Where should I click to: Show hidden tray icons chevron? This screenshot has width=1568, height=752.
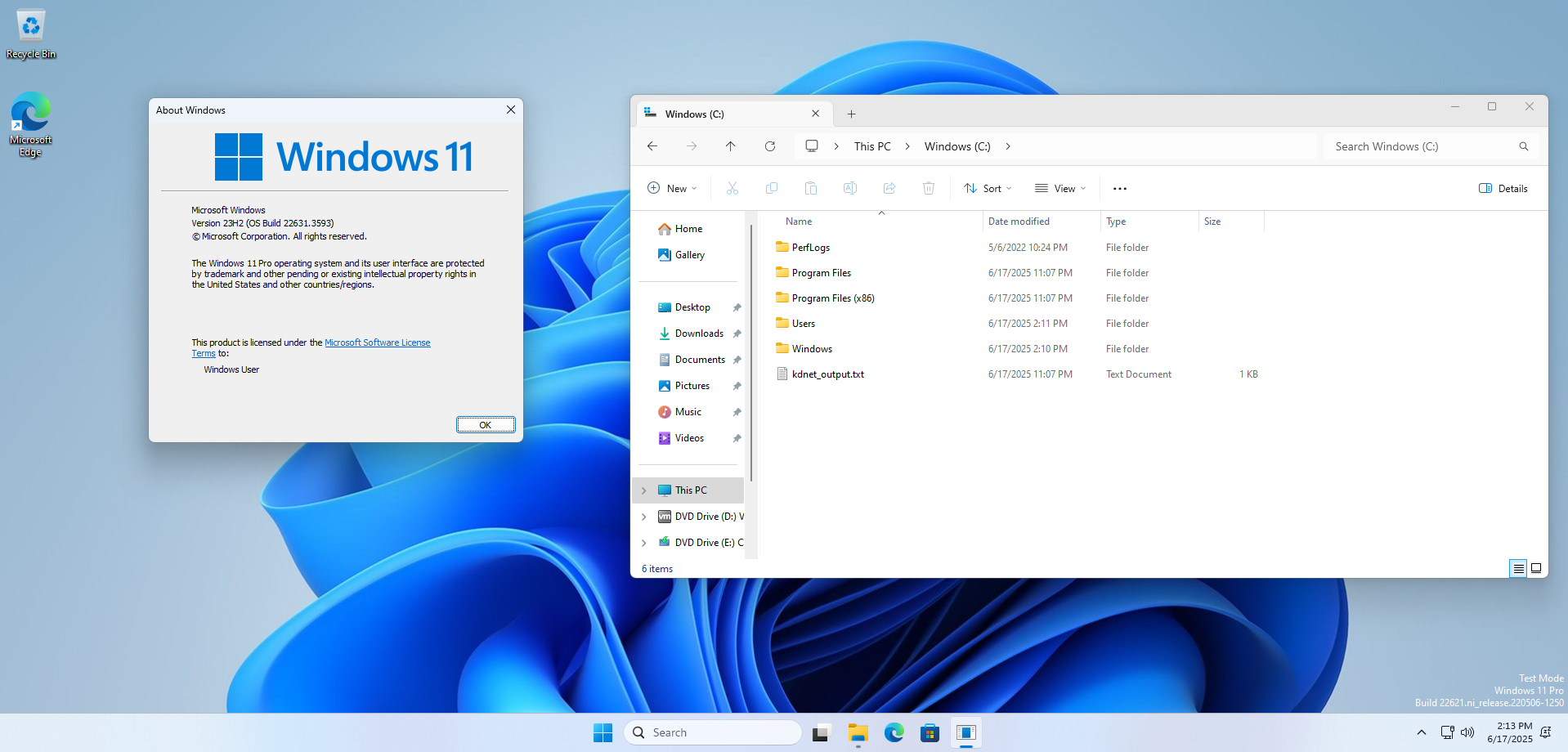1422,732
